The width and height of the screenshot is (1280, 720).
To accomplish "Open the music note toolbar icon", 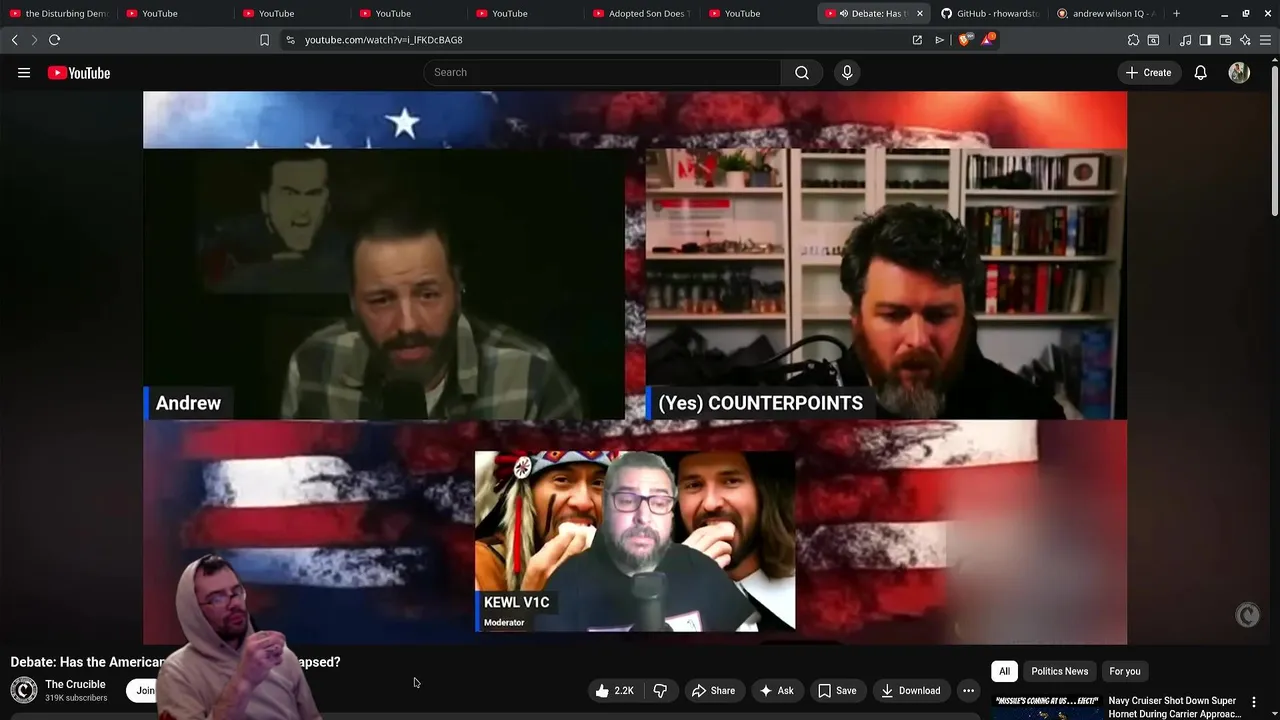I will click(1185, 40).
